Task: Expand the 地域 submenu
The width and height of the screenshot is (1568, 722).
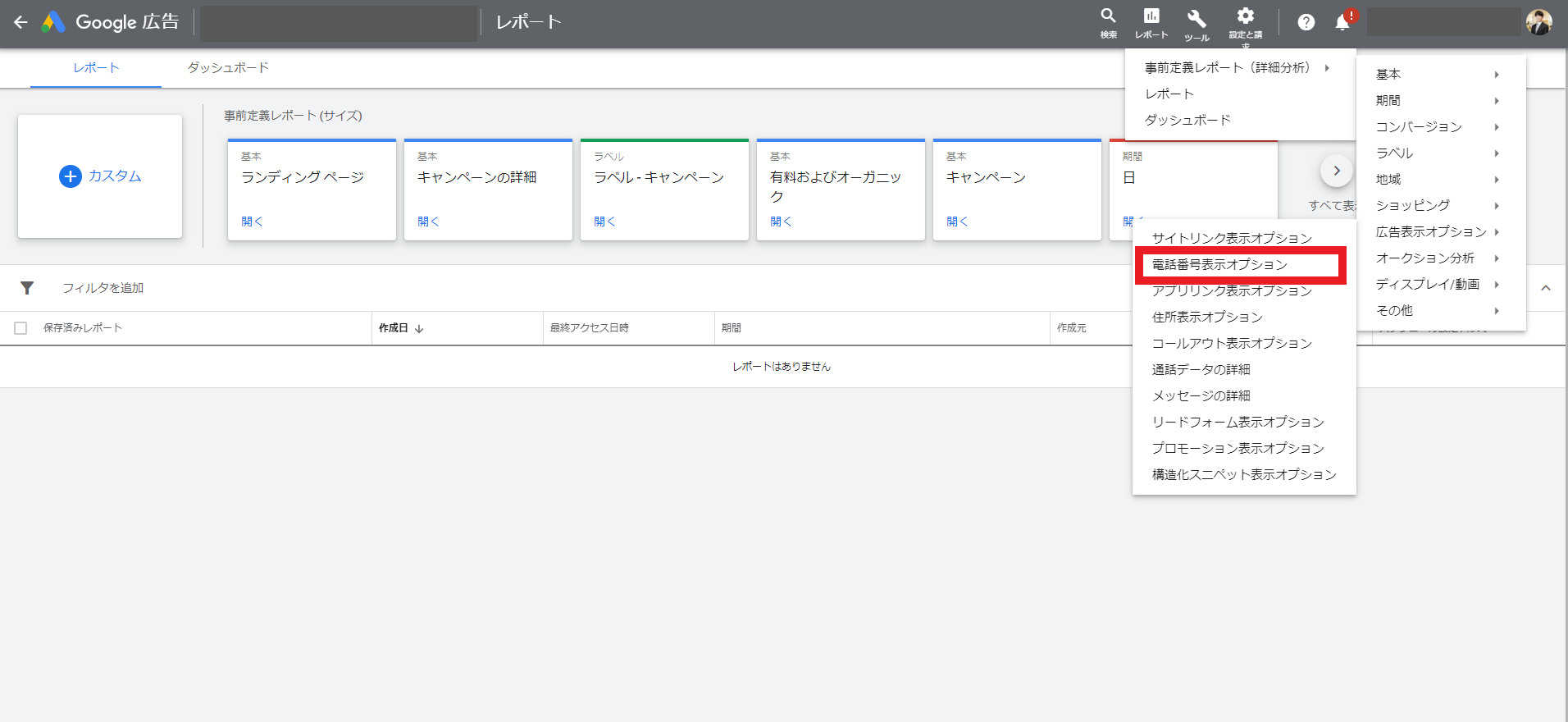Action: click(1441, 180)
